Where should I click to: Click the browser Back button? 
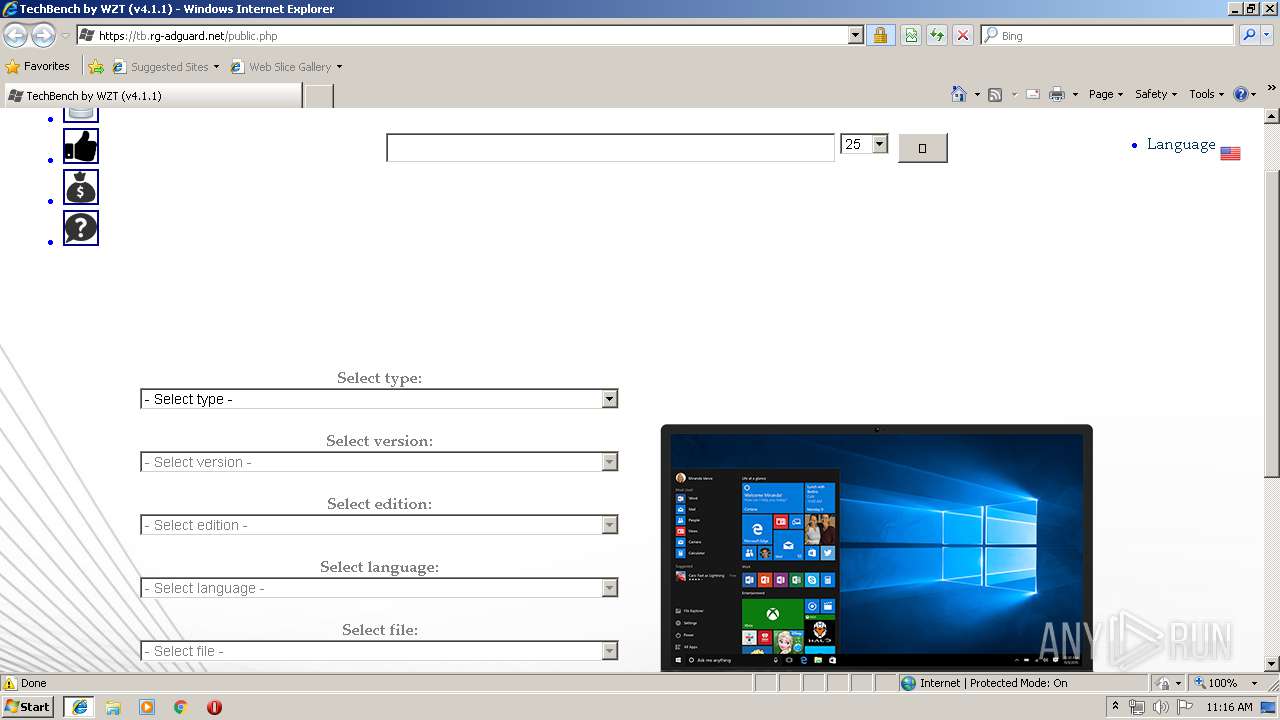tap(15, 36)
